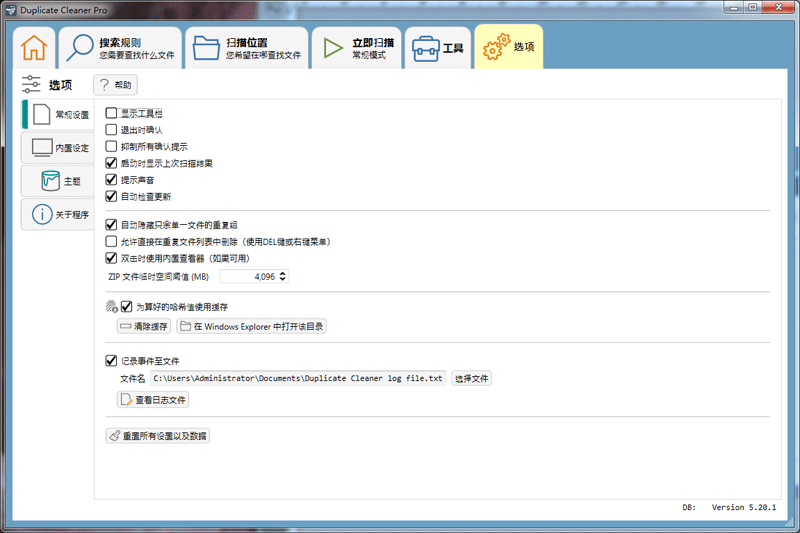Click the paint bucket icon of 主题
Image resolution: width=800 pixels, height=533 pixels.
pos(51,181)
